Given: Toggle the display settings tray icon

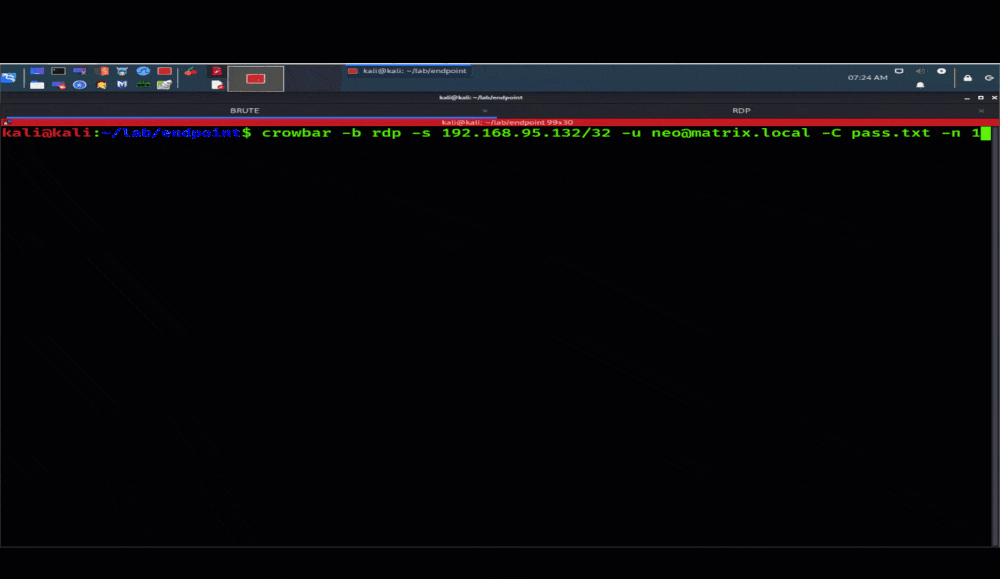Looking at the screenshot, I should pos(899,71).
